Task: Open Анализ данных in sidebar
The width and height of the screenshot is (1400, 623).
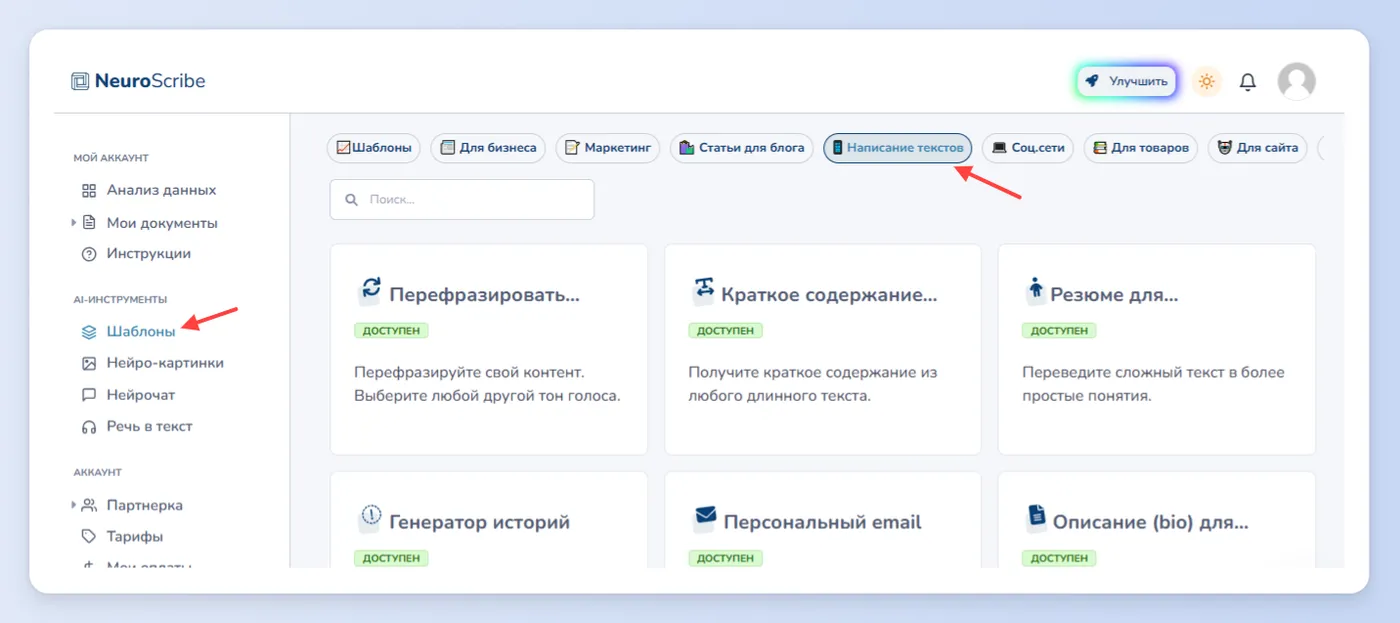Action: pos(161,190)
